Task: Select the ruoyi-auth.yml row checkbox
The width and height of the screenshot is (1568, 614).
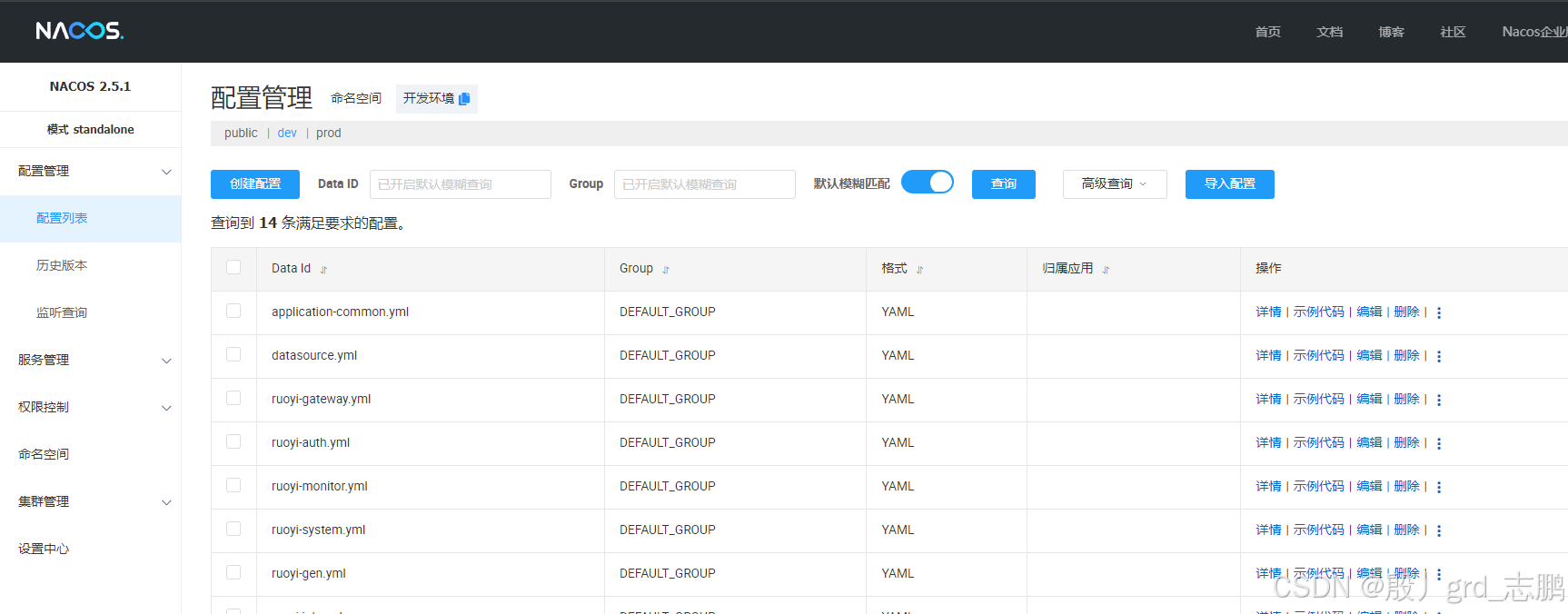Action: click(233, 441)
